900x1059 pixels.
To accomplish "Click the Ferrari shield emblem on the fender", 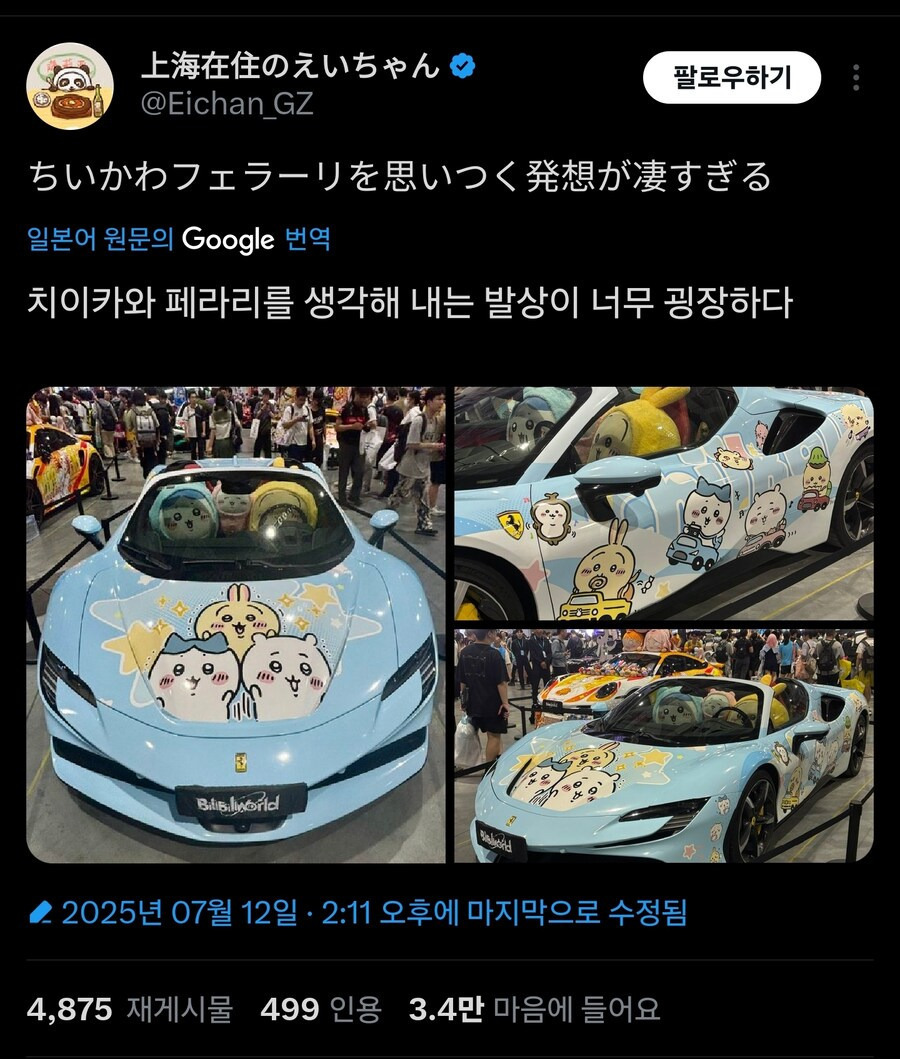I will (511, 525).
